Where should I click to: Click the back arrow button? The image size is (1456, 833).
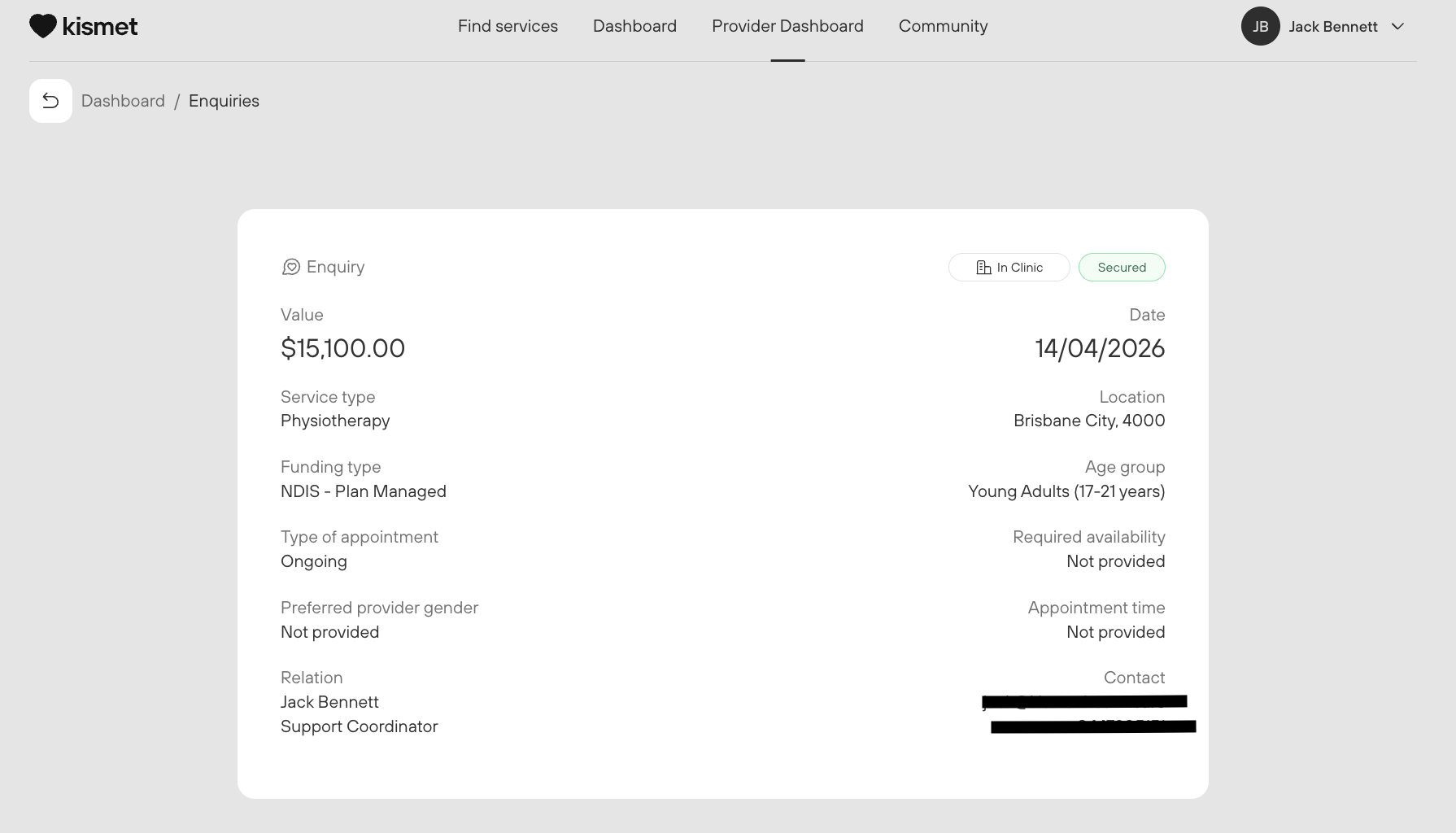coord(50,101)
